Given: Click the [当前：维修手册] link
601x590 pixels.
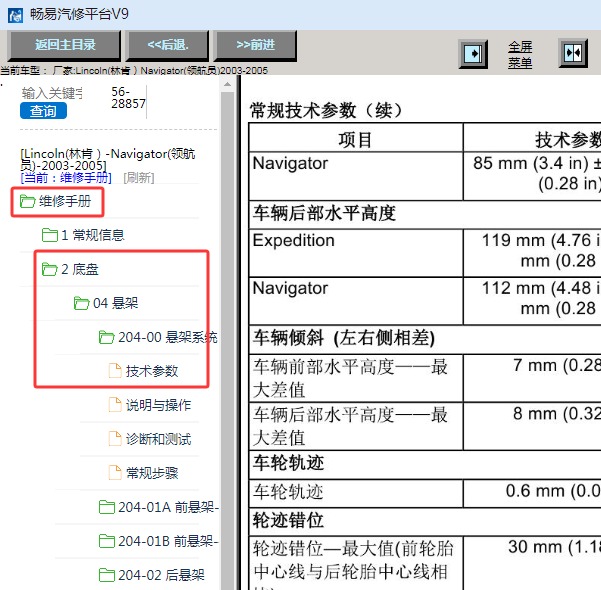Looking at the screenshot, I should pyautogui.click(x=66, y=177).
